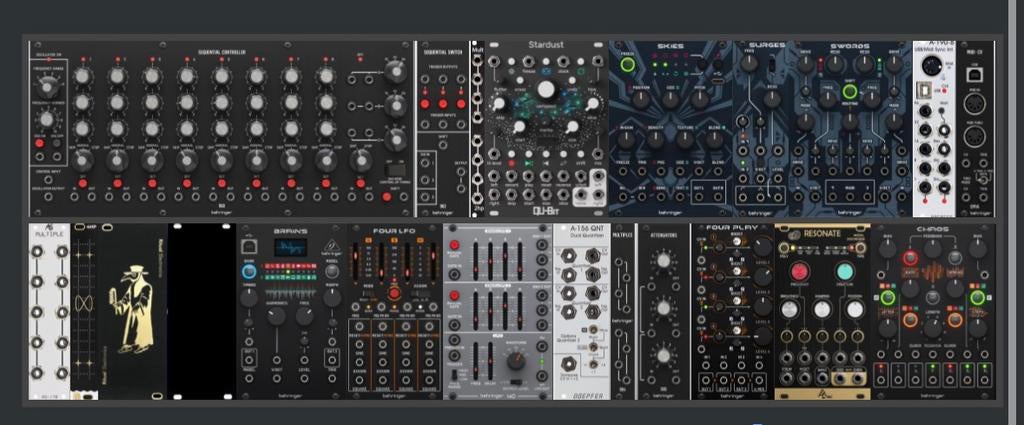The image size is (1024, 425).
Task: Select the plague doctor artwork panel
Action: coord(133,311)
